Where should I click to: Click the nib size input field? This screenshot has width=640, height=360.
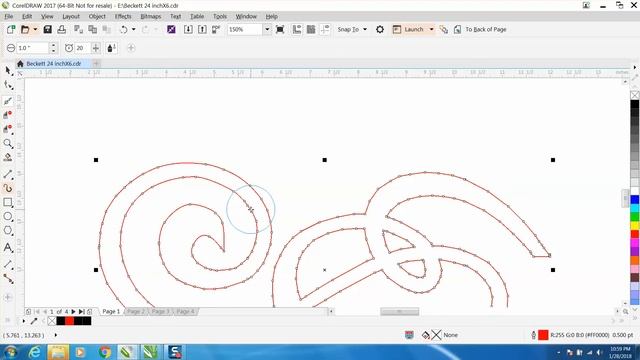(x=33, y=48)
